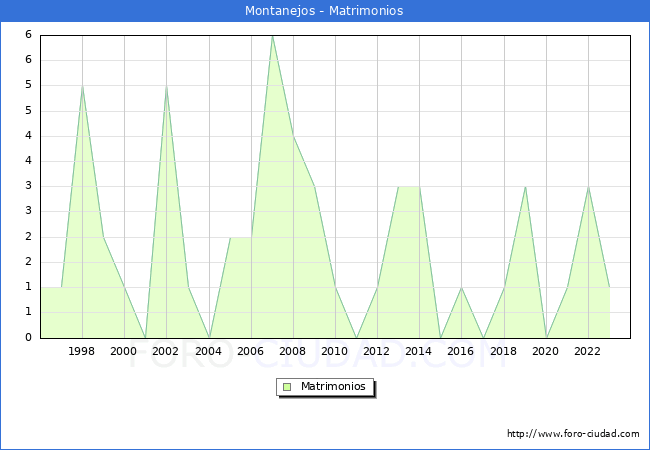Click the chart title Montanejos - Matrimonios
The height and width of the screenshot is (450, 650).
coord(324,11)
